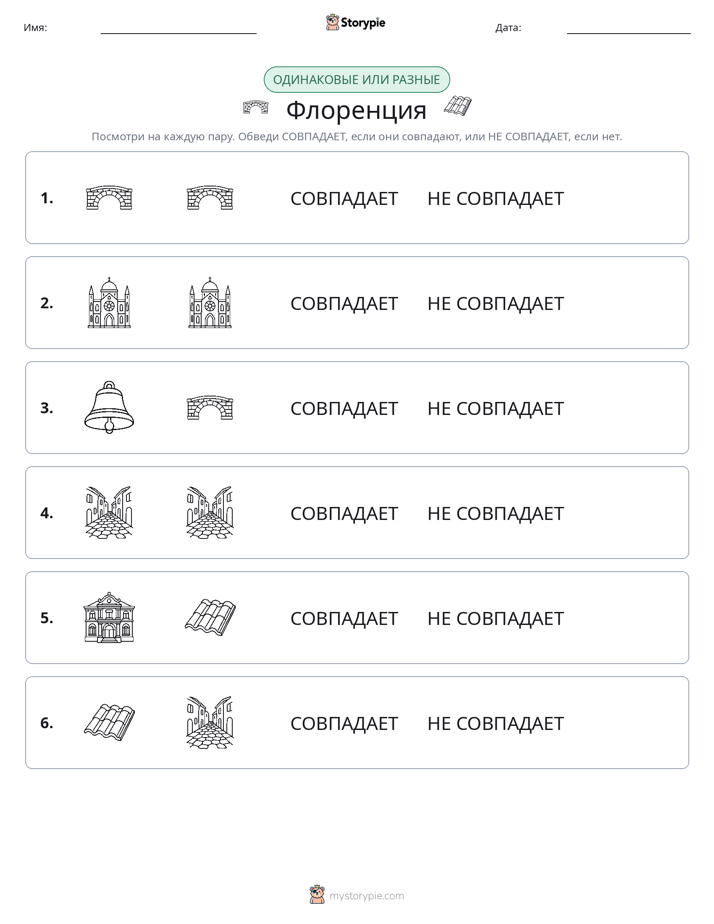Open the mystorypie.com footer link
Image resolution: width=714 pixels, height=924 pixels.
tap(357, 895)
